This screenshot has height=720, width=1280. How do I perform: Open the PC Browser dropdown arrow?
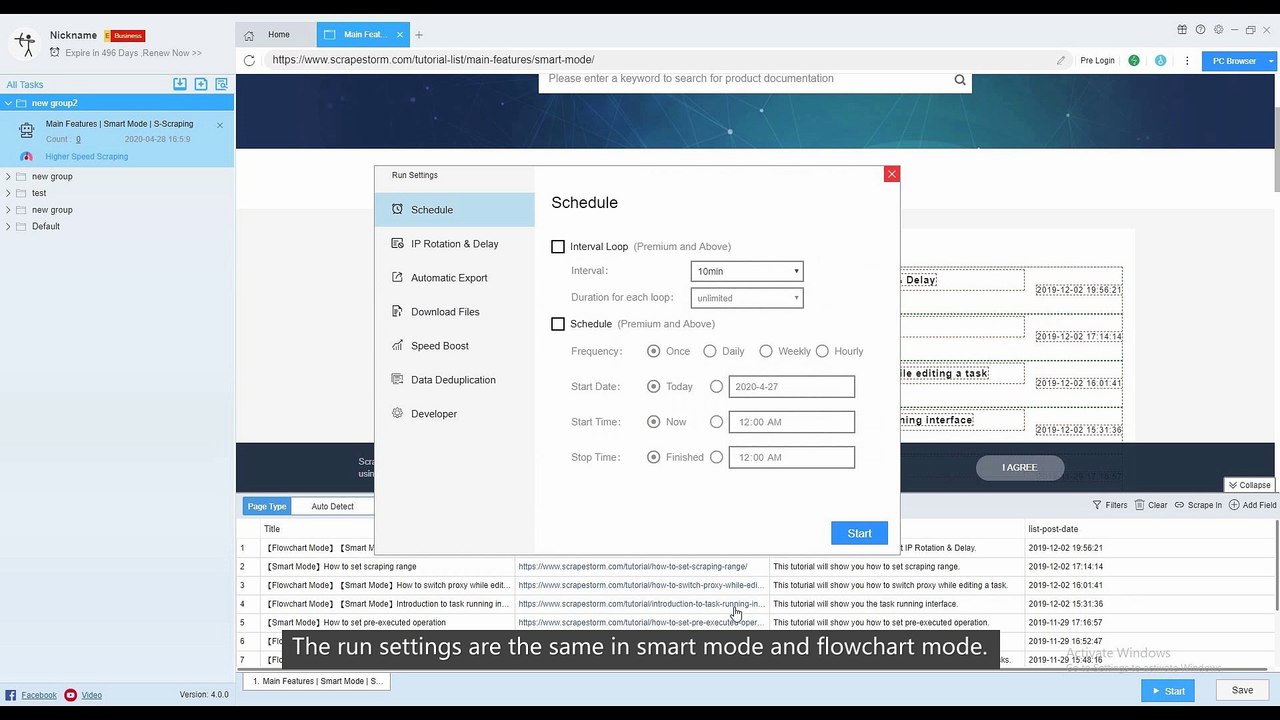[x=1271, y=61]
